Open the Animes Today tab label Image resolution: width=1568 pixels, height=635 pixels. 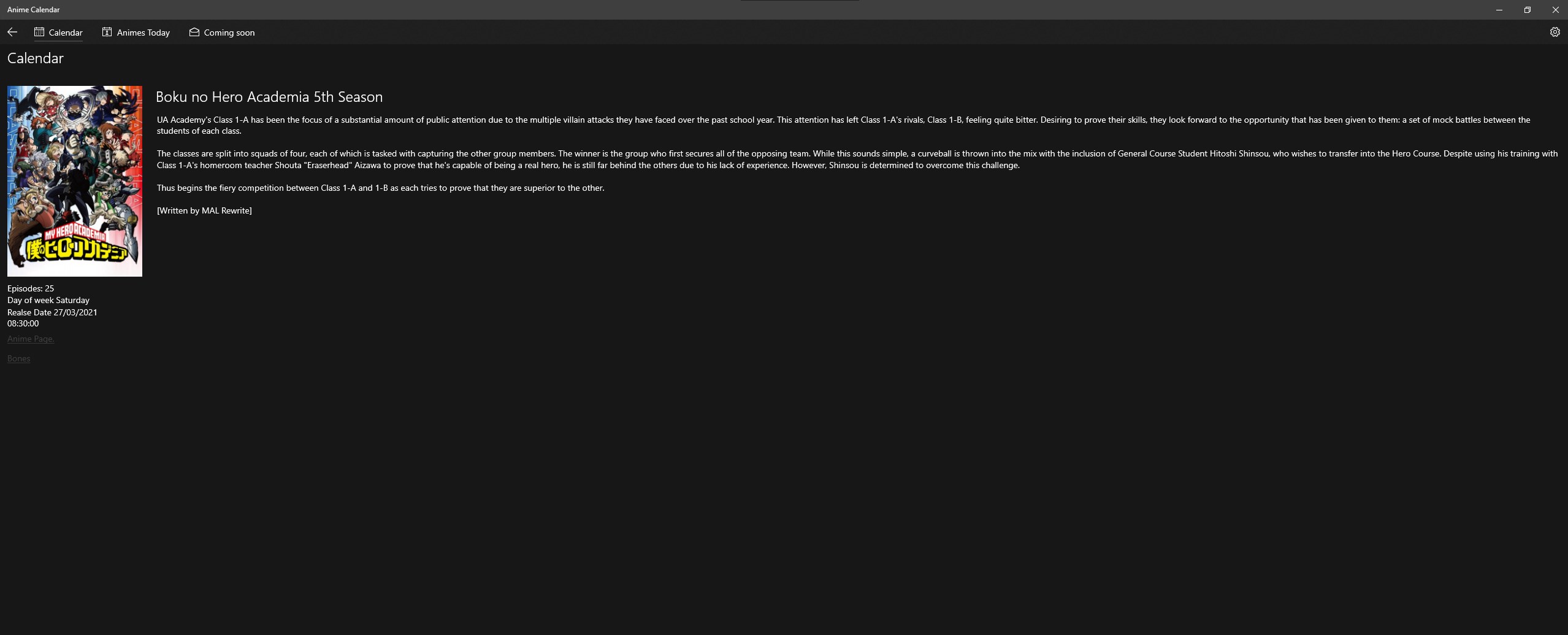point(143,33)
